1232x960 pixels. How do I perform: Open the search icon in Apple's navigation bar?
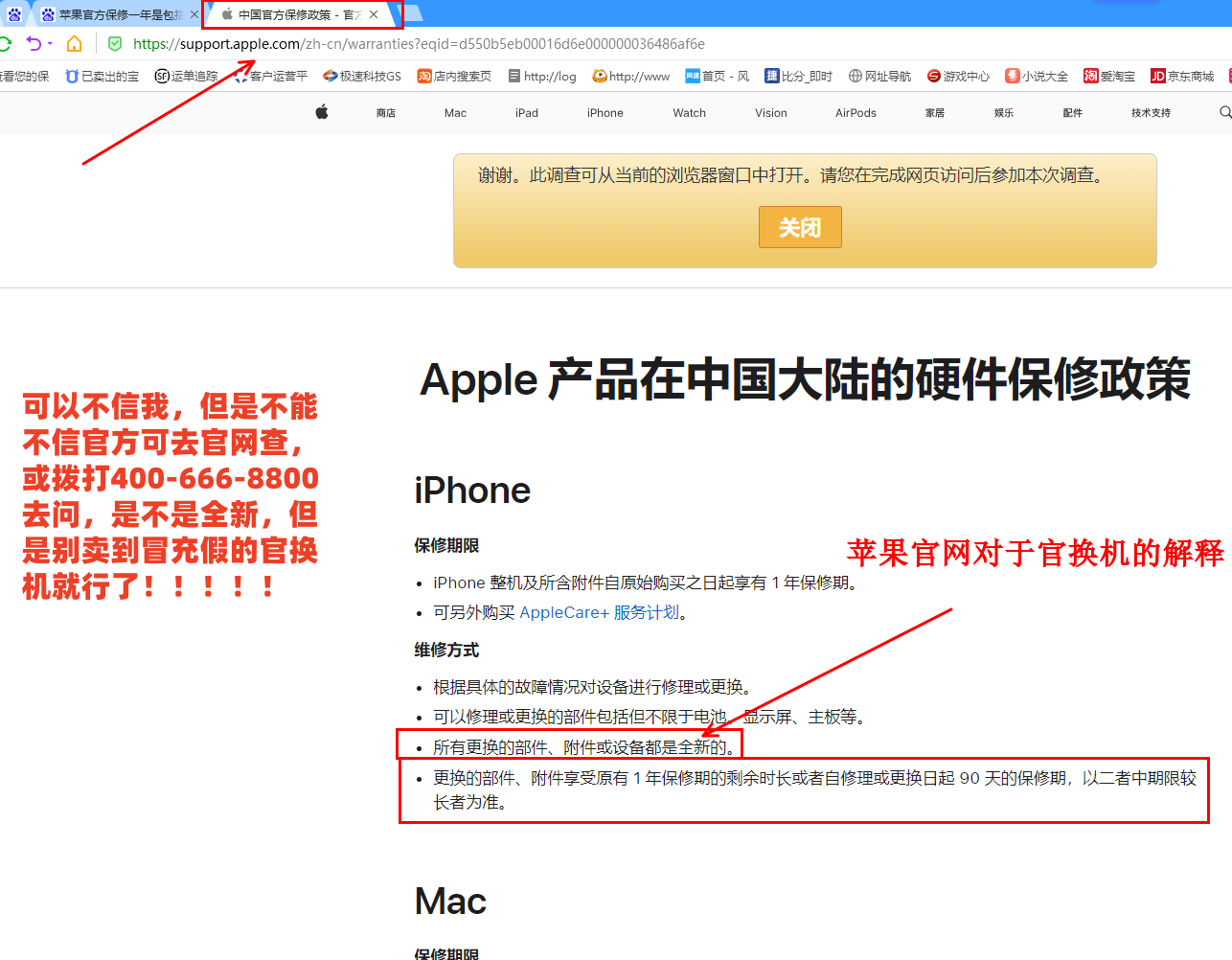pyautogui.click(x=1225, y=112)
